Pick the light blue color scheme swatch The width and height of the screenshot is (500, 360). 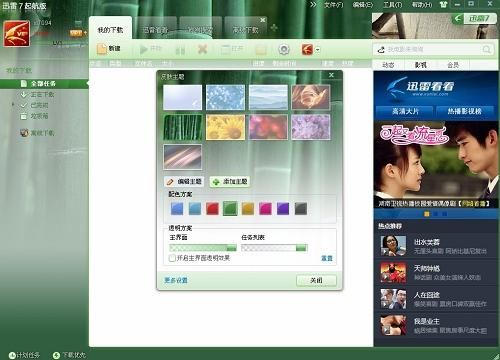tap(195, 209)
